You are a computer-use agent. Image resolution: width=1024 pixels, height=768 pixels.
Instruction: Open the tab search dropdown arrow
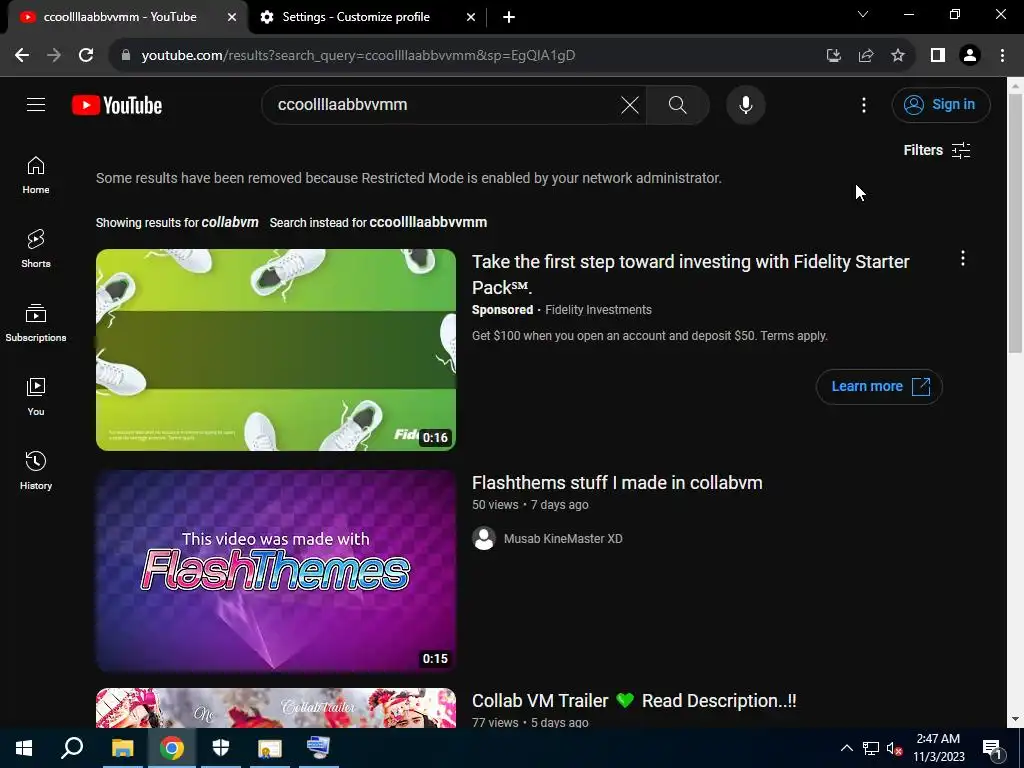click(x=863, y=14)
